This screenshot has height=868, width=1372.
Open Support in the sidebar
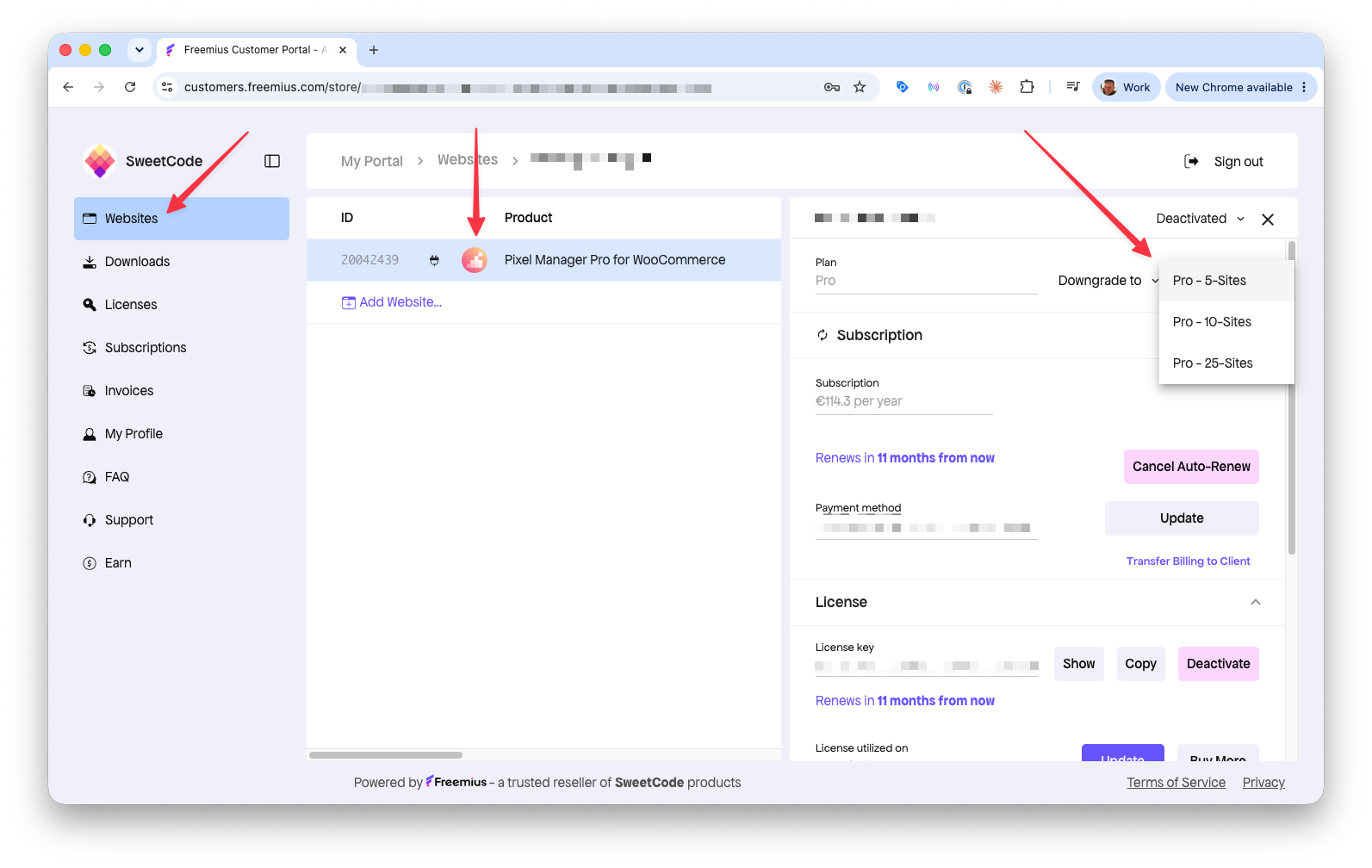(182, 520)
